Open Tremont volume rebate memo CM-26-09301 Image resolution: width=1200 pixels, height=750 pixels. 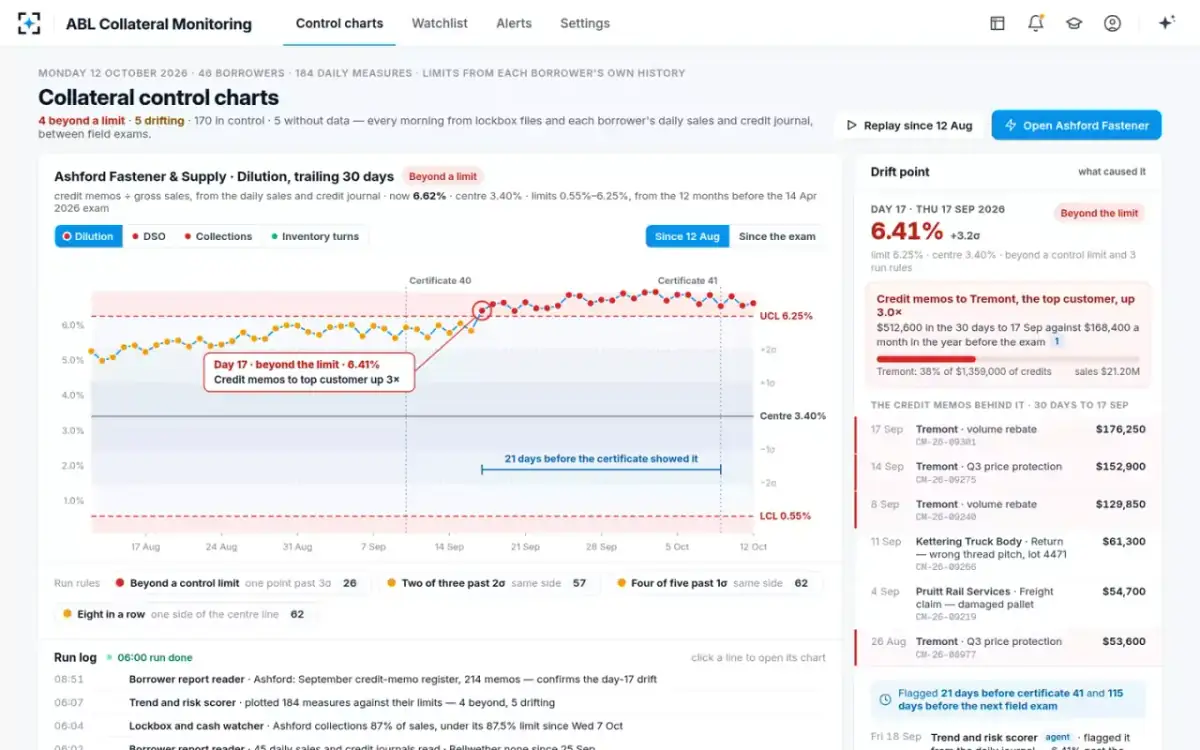[x=1008, y=435]
